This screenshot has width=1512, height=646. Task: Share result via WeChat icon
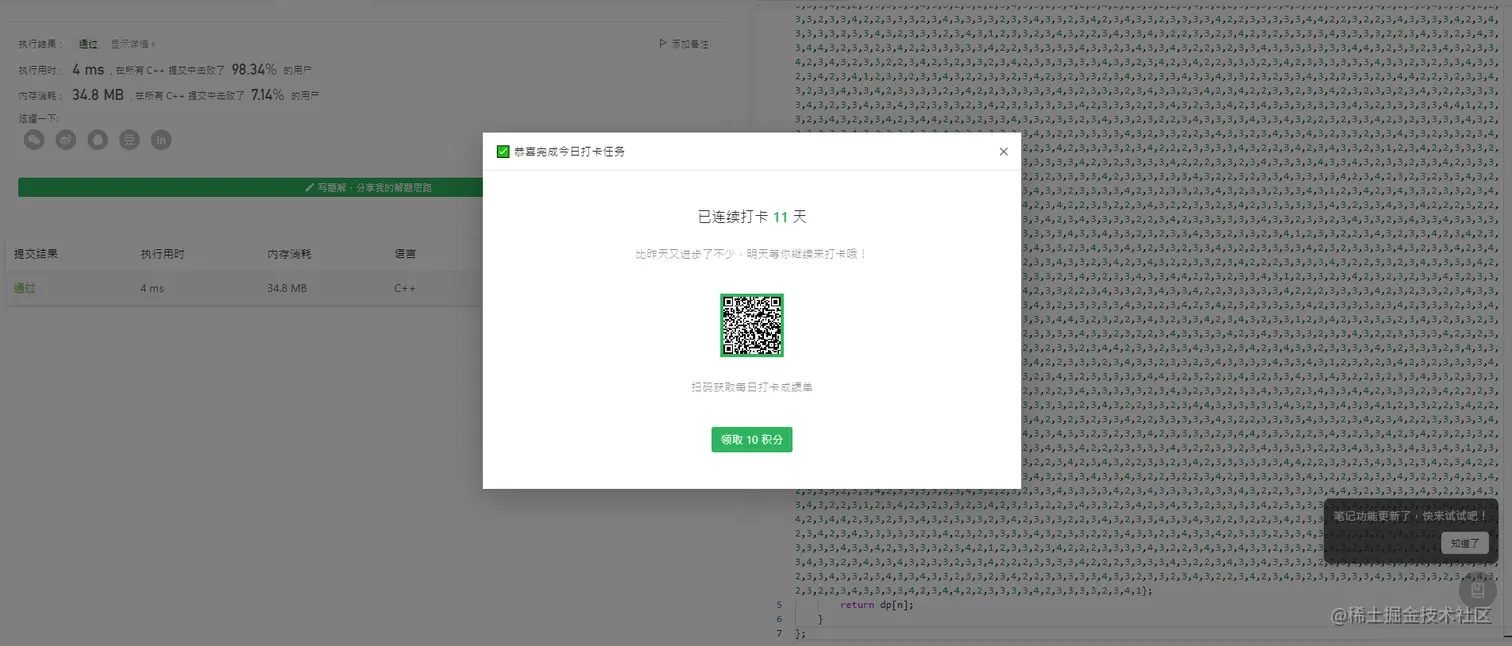tap(34, 140)
